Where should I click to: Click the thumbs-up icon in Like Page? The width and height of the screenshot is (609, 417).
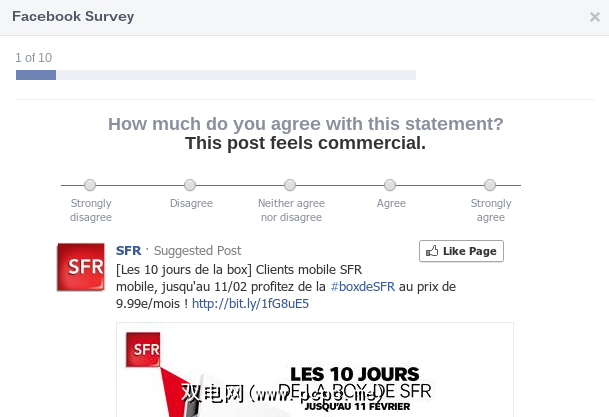[433, 251]
